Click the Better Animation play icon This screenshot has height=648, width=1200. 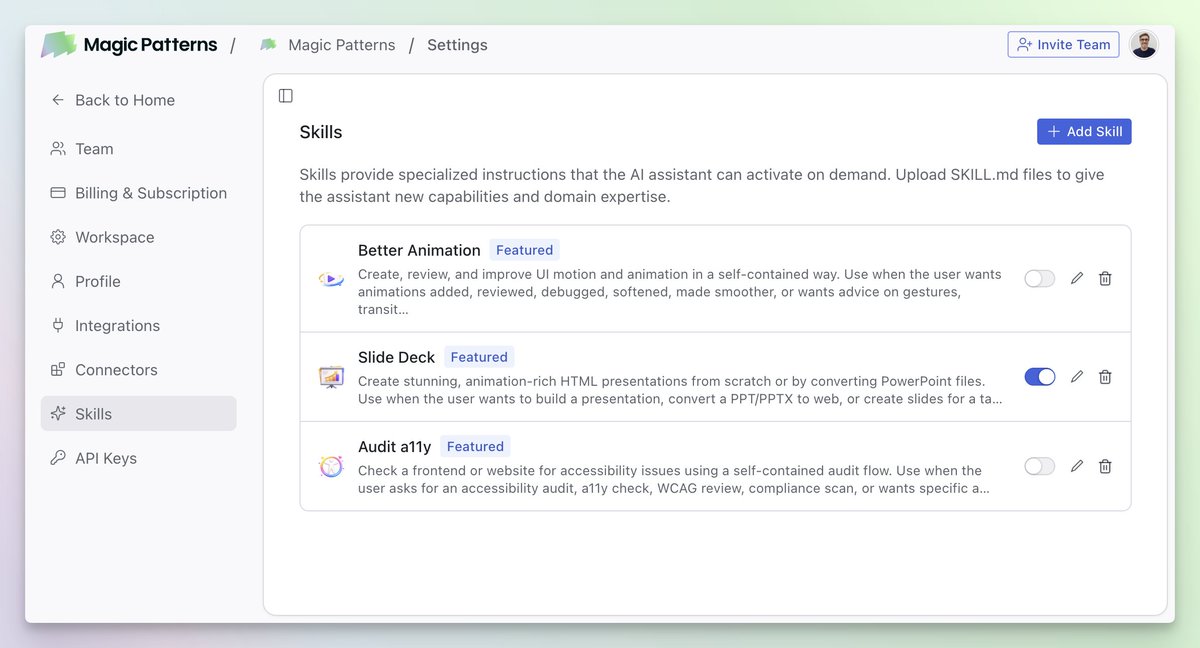(x=331, y=280)
